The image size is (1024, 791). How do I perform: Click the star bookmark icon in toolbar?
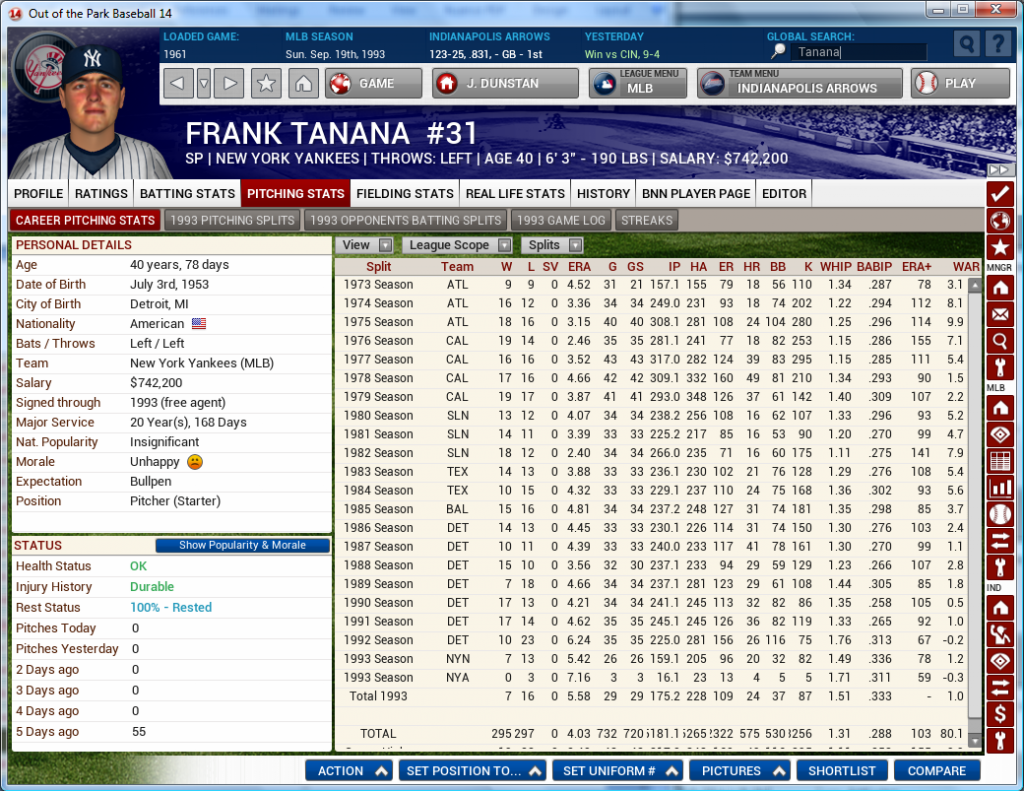point(266,84)
